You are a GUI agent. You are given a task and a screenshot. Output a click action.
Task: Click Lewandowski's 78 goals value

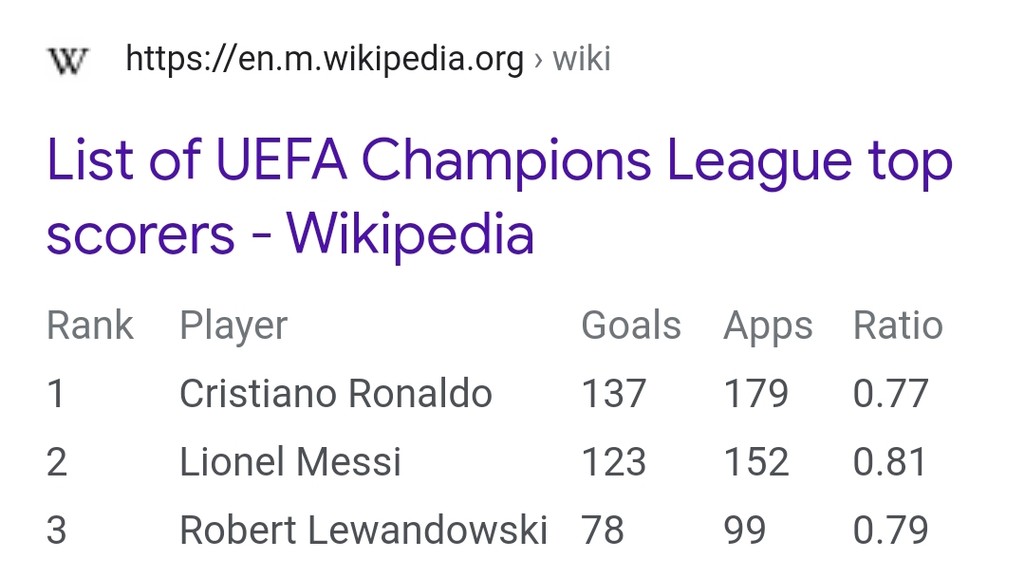click(x=603, y=530)
